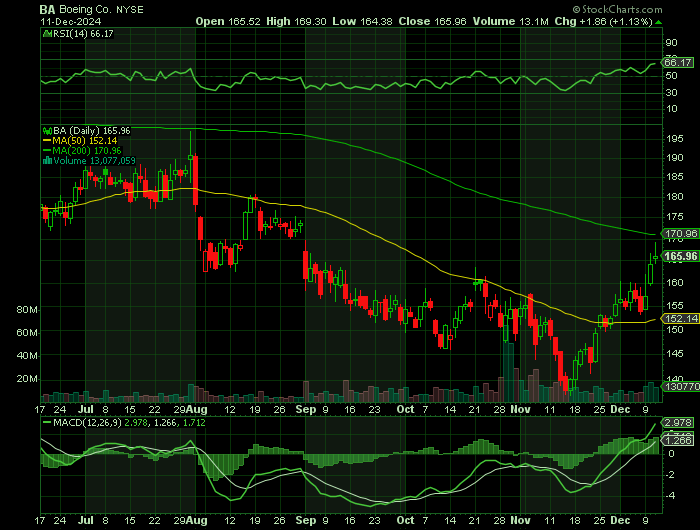Click the '190' price axis label
Viewport: 700px width, 530px height.
click(675, 158)
